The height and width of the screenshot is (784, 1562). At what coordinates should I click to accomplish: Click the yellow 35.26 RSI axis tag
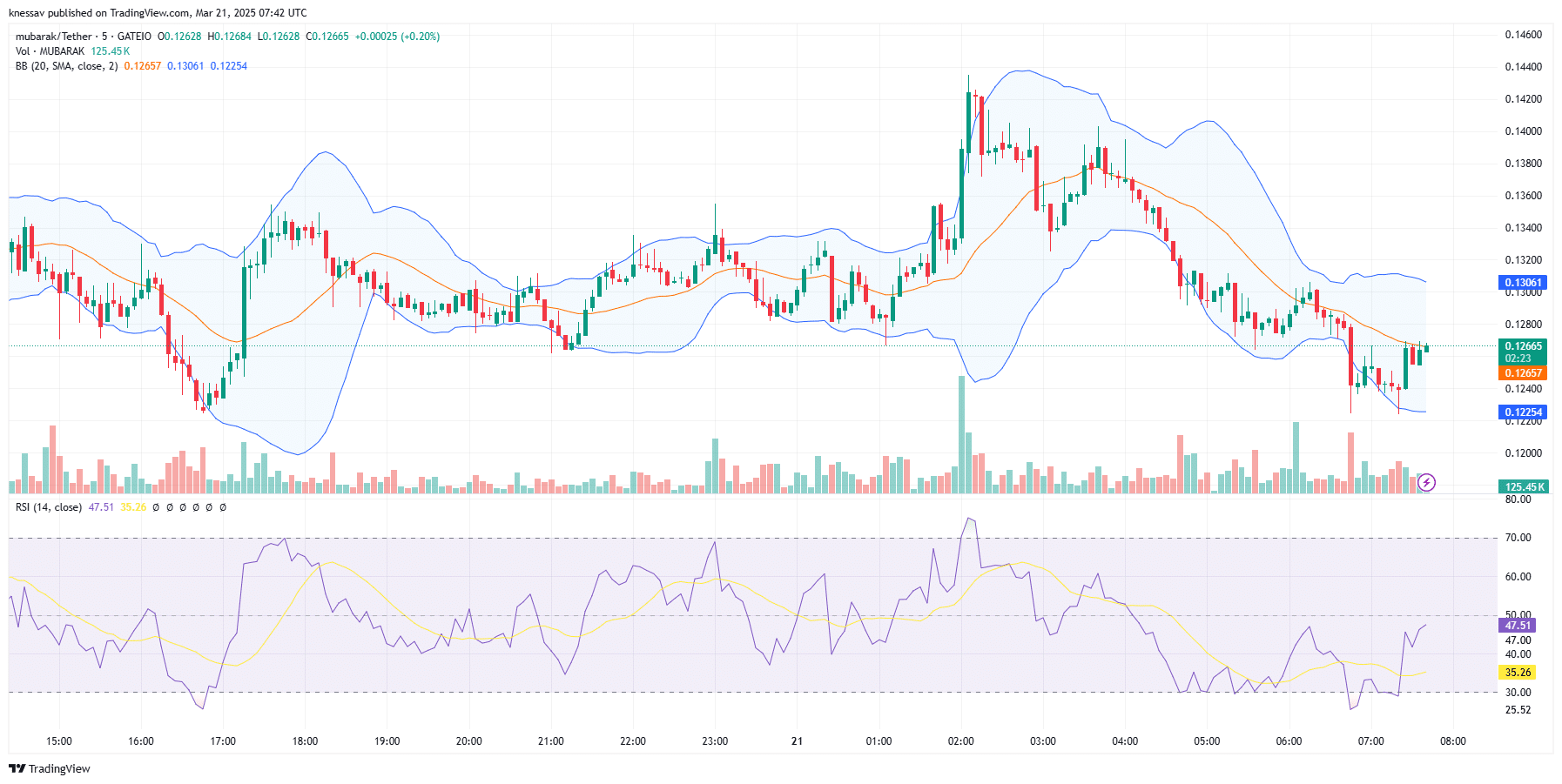tap(1518, 673)
